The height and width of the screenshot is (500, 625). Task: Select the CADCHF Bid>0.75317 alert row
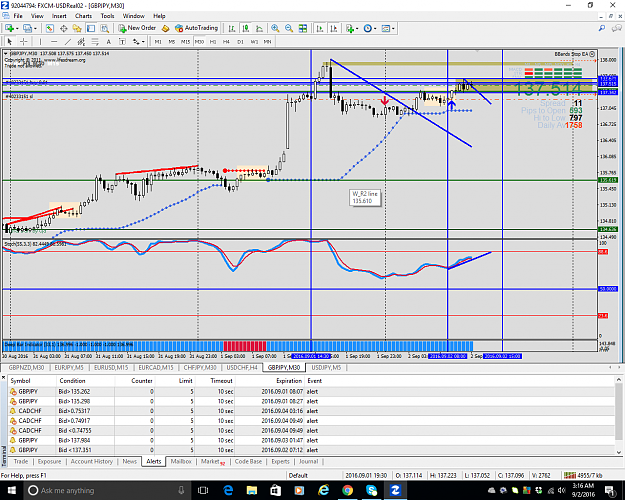click(x=311, y=411)
